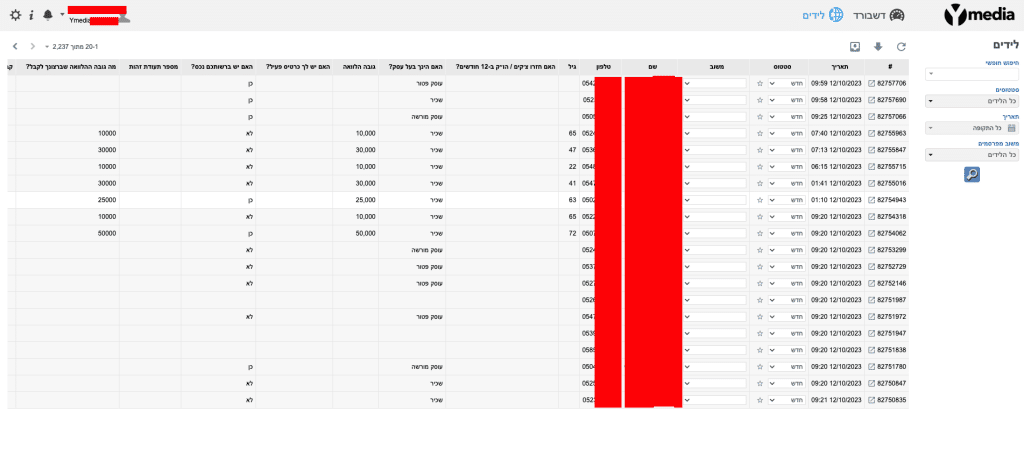This screenshot has height=449, width=1024.
Task: Click the עוסק מורשה cell in row 82751780
Action: point(412,366)
